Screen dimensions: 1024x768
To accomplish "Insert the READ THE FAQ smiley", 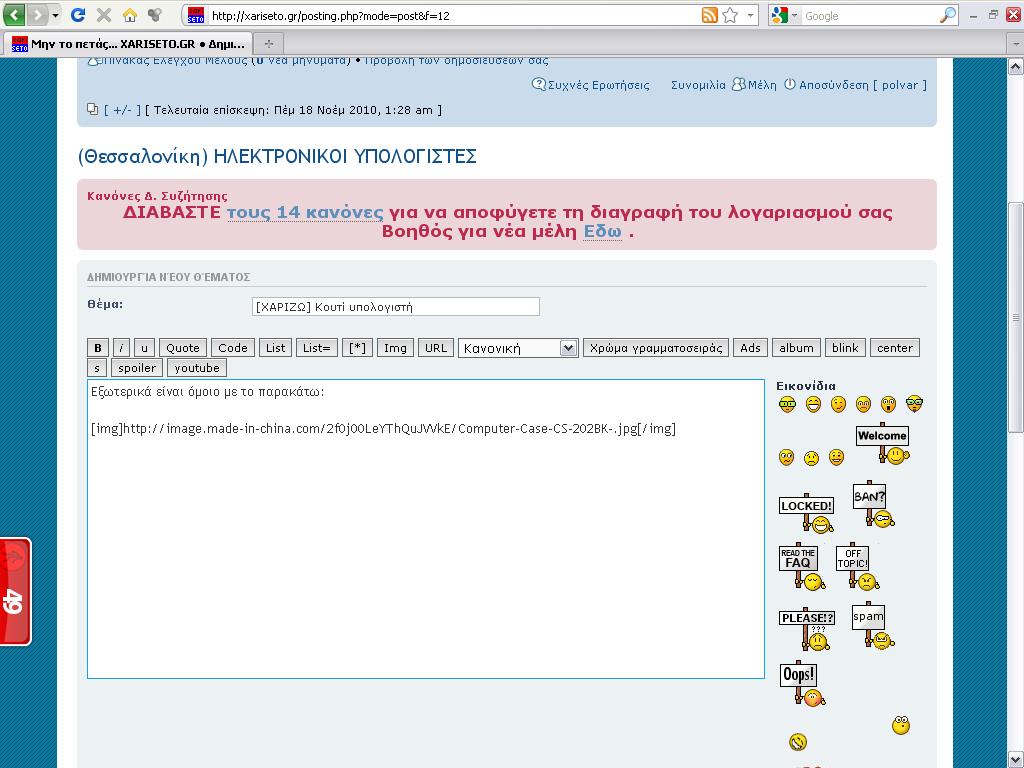I will (x=801, y=566).
